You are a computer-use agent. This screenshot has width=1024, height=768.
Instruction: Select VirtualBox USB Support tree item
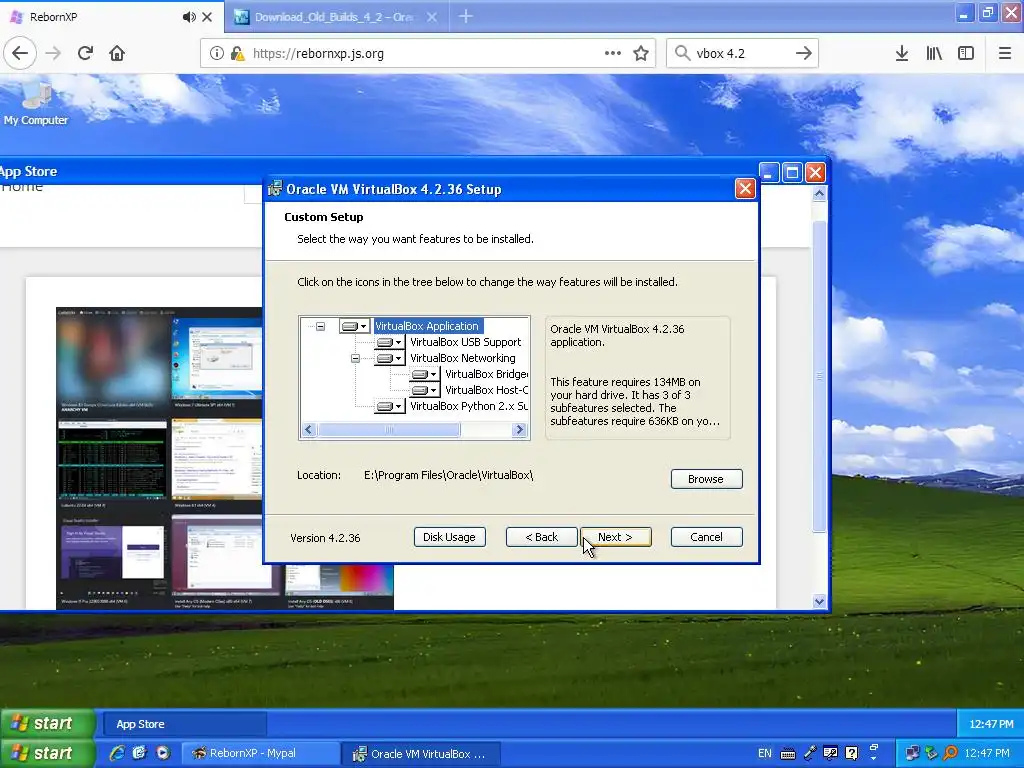[x=466, y=342]
